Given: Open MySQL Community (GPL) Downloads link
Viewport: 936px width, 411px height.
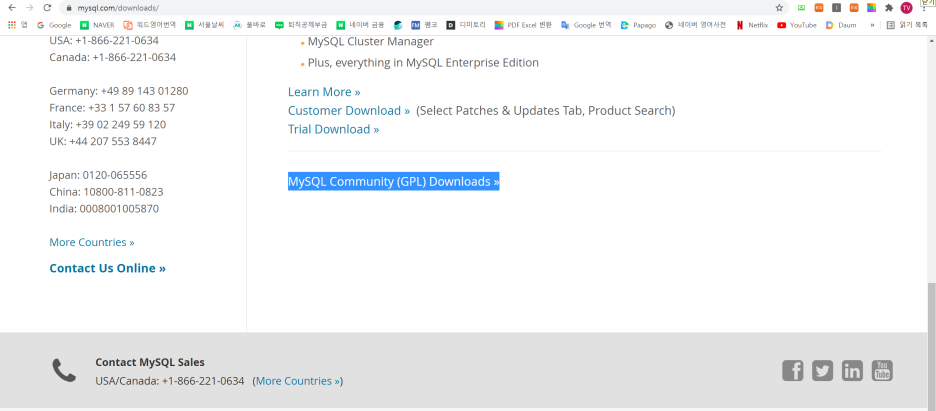Looking at the screenshot, I should coord(393,181).
